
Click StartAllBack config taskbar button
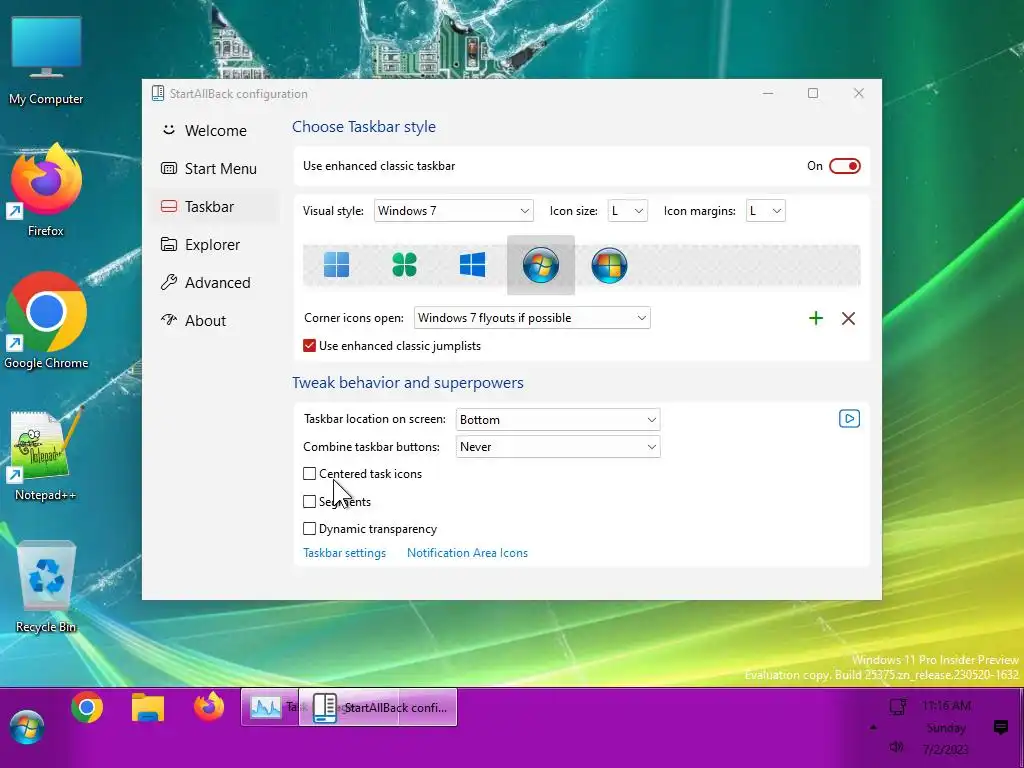pyautogui.click(x=378, y=707)
